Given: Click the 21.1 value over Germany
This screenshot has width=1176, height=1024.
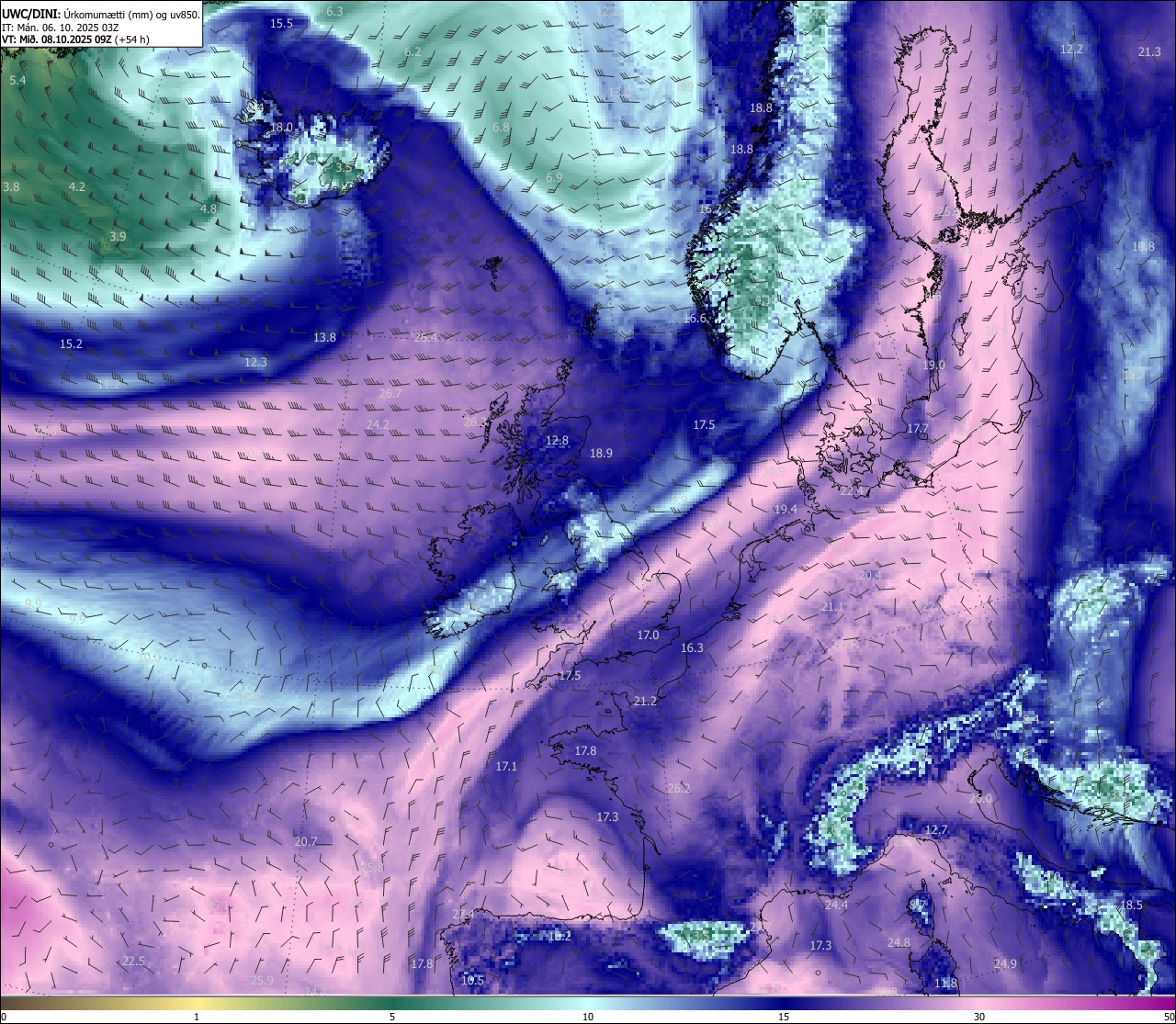Looking at the screenshot, I should pyautogui.click(x=832, y=606).
